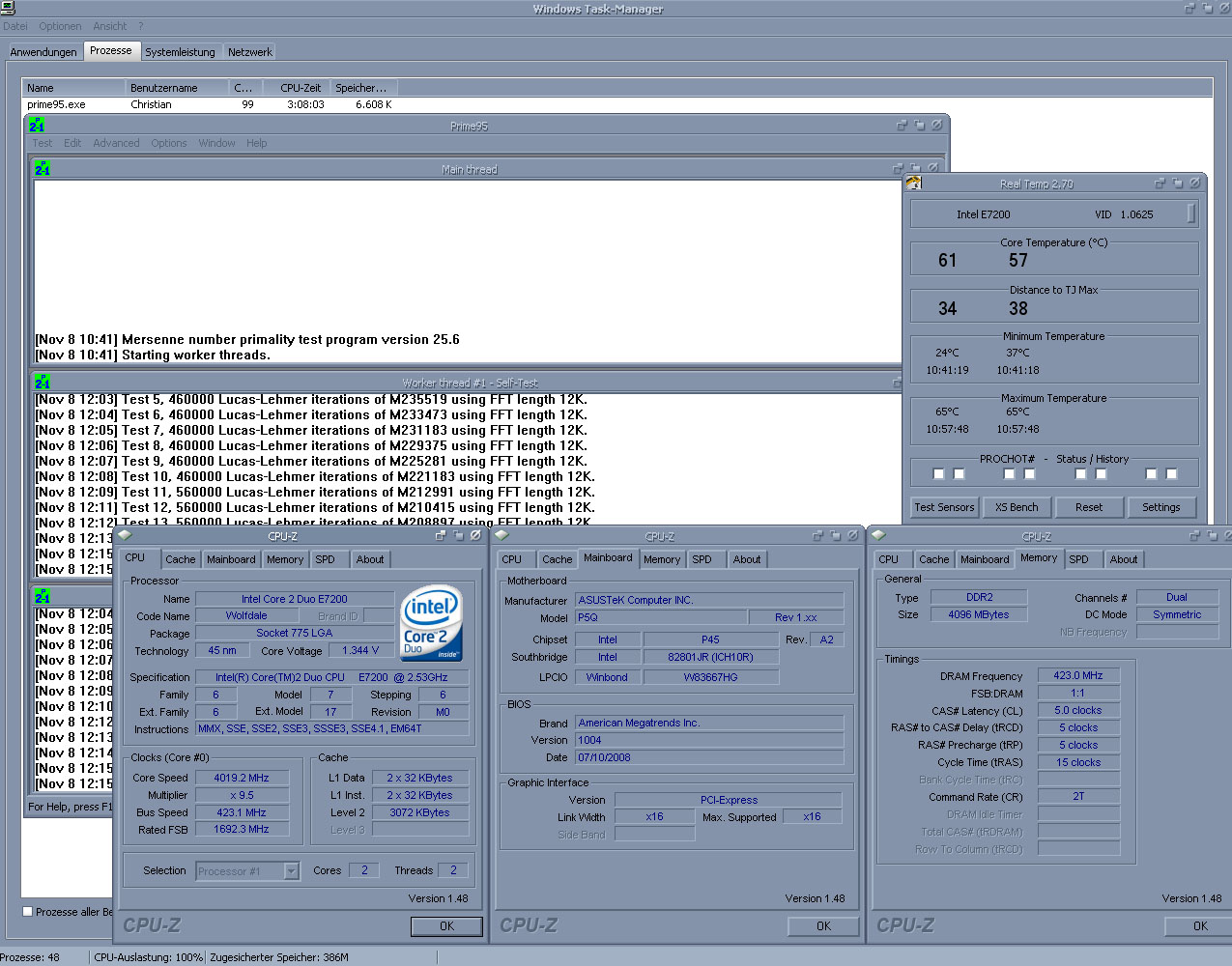Click the XS Bench button
Viewport: 1232px width, 966px height.
point(1017,507)
